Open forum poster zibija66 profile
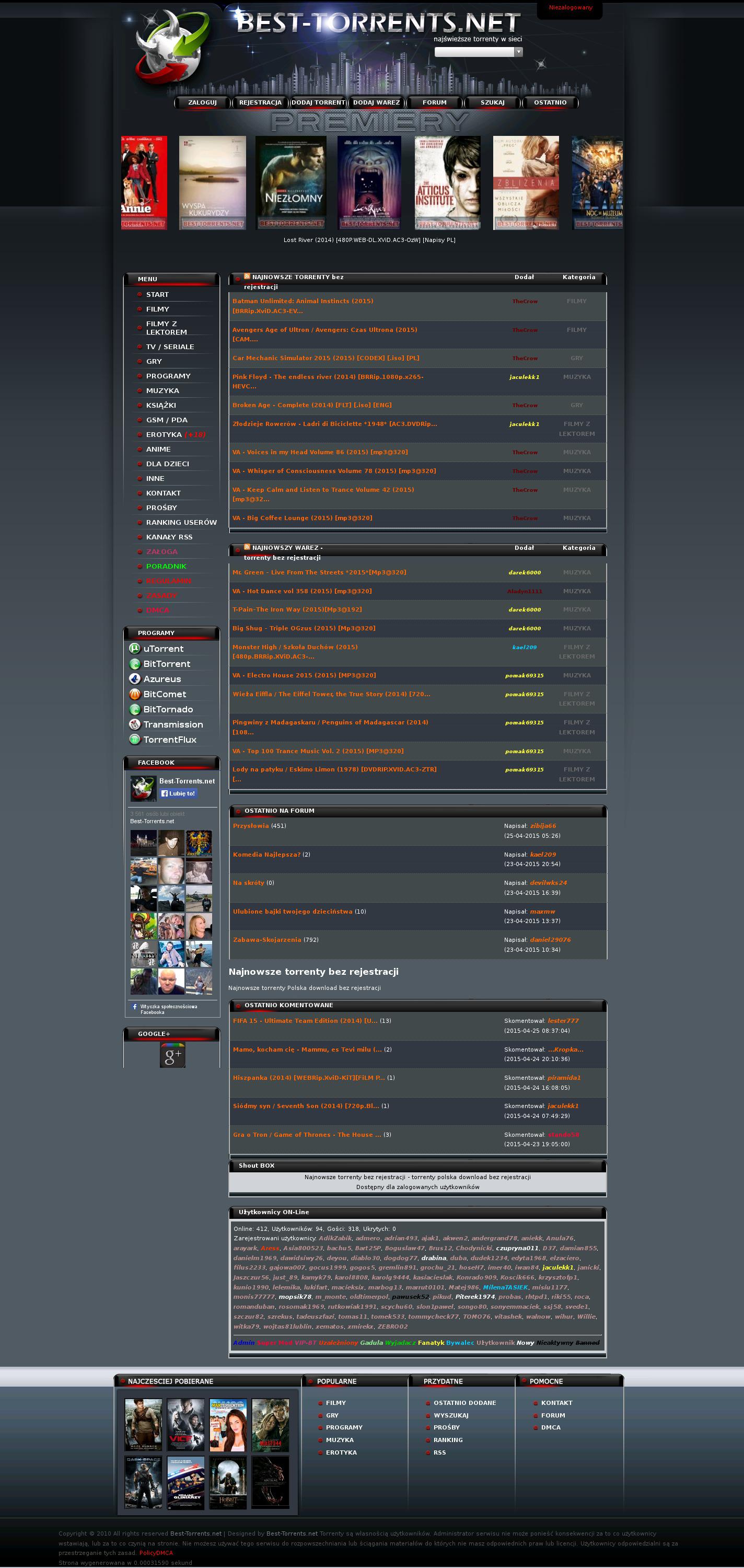The width and height of the screenshot is (744, 1568). point(543,826)
